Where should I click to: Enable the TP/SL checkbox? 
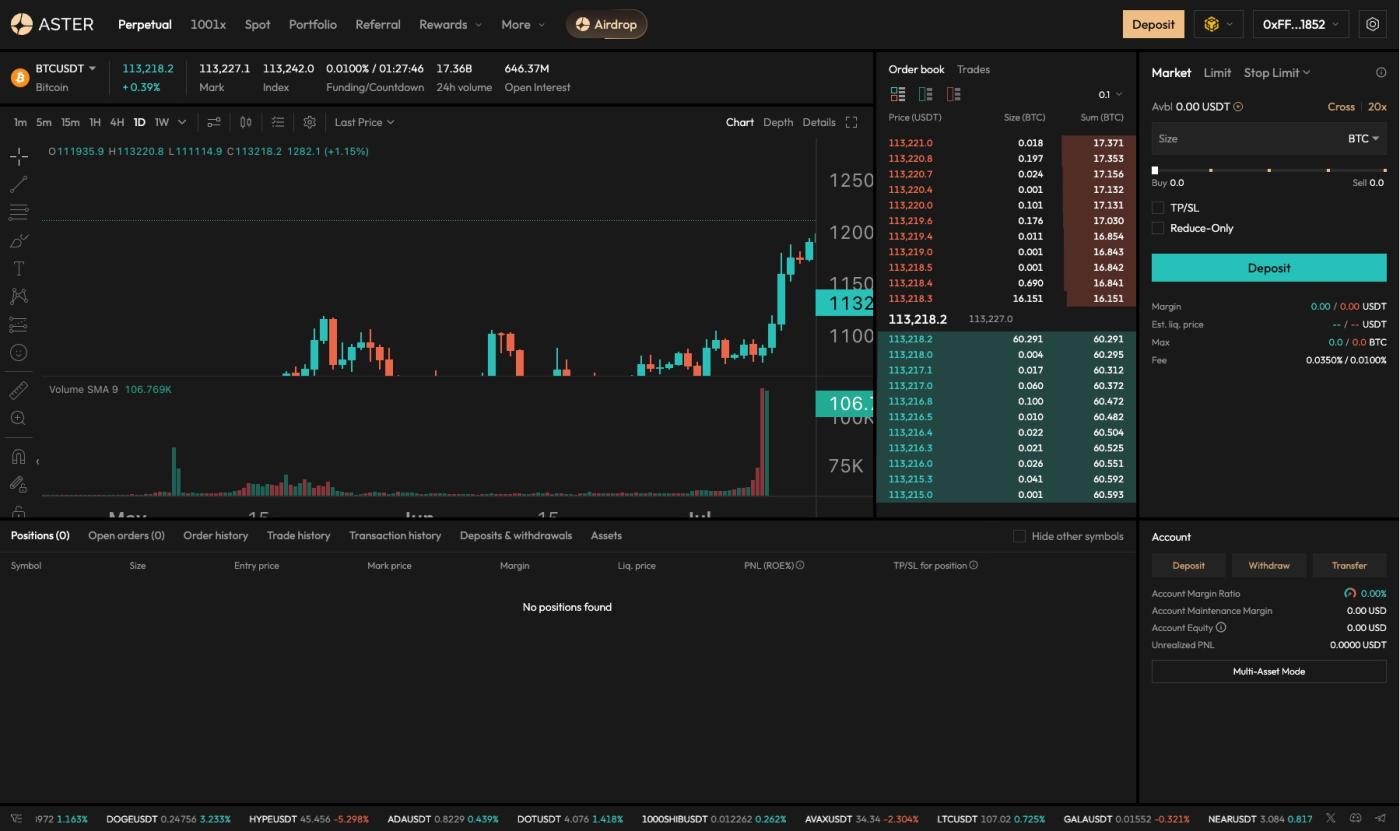coord(1158,208)
